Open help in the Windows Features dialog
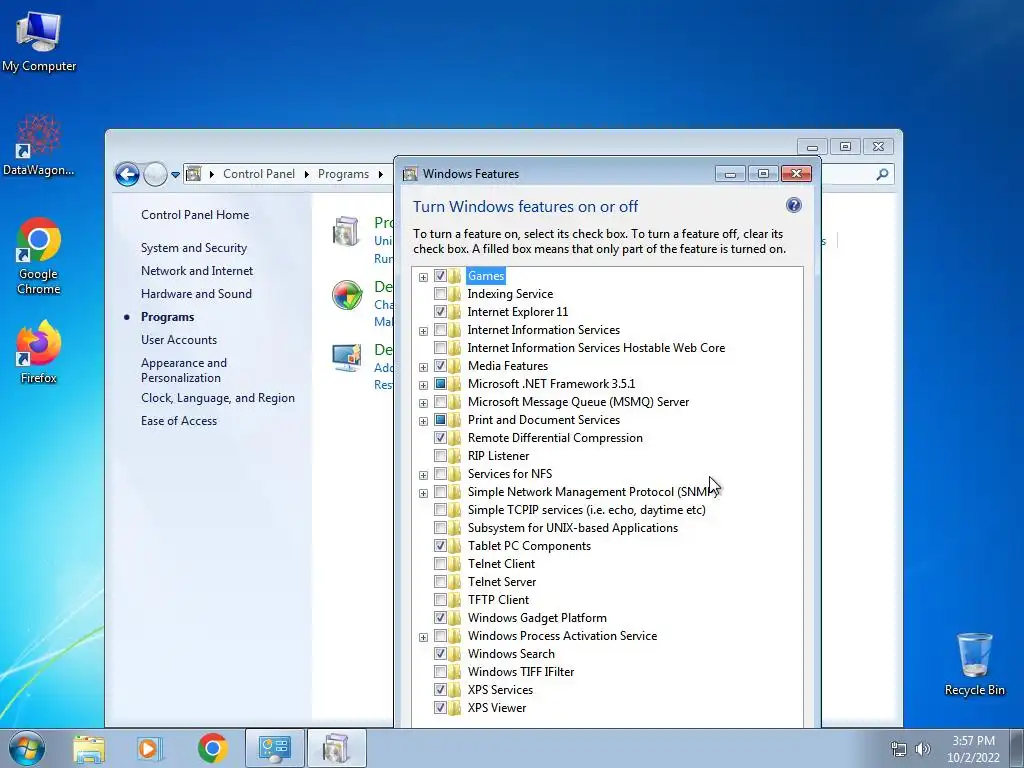This screenshot has height=768, width=1024. pos(793,206)
